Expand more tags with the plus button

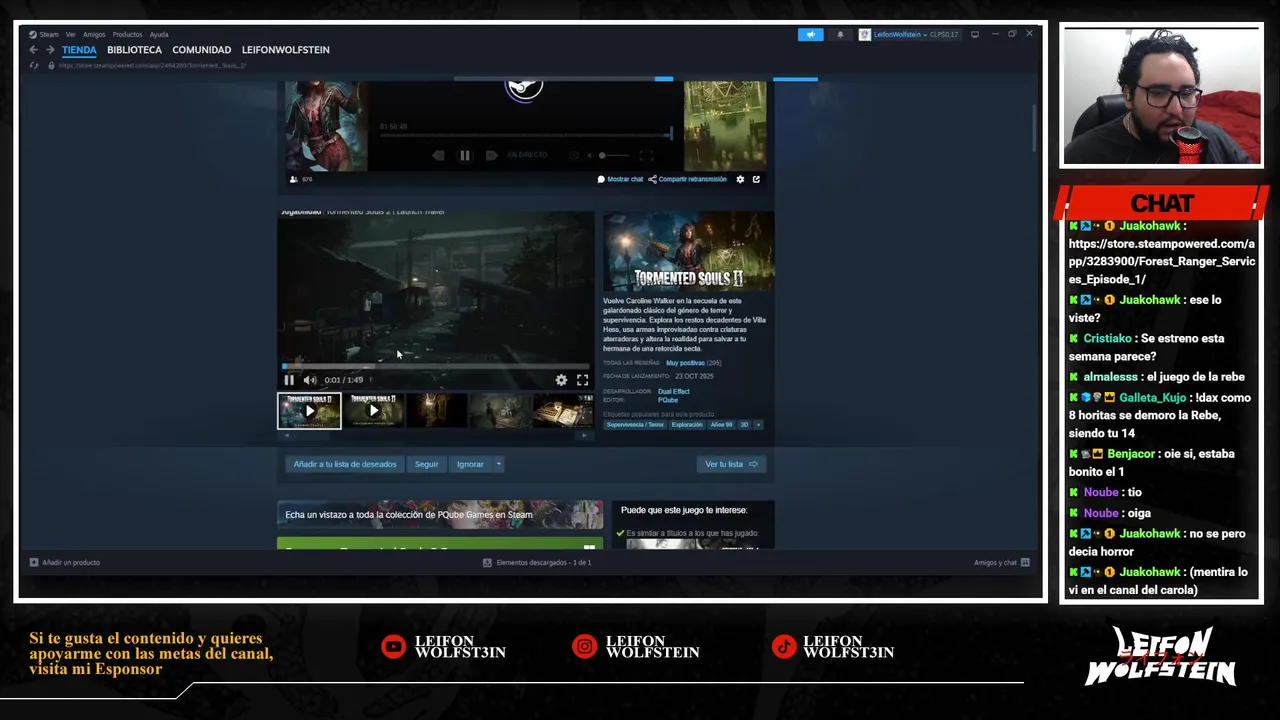(758, 425)
